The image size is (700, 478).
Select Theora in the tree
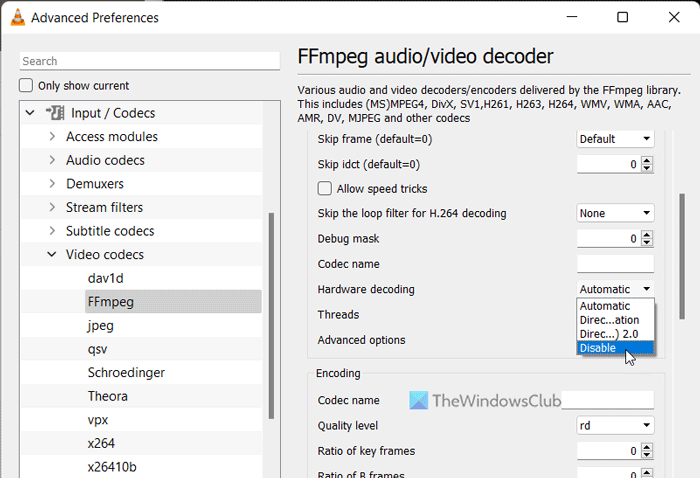click(x=108, y=396)
